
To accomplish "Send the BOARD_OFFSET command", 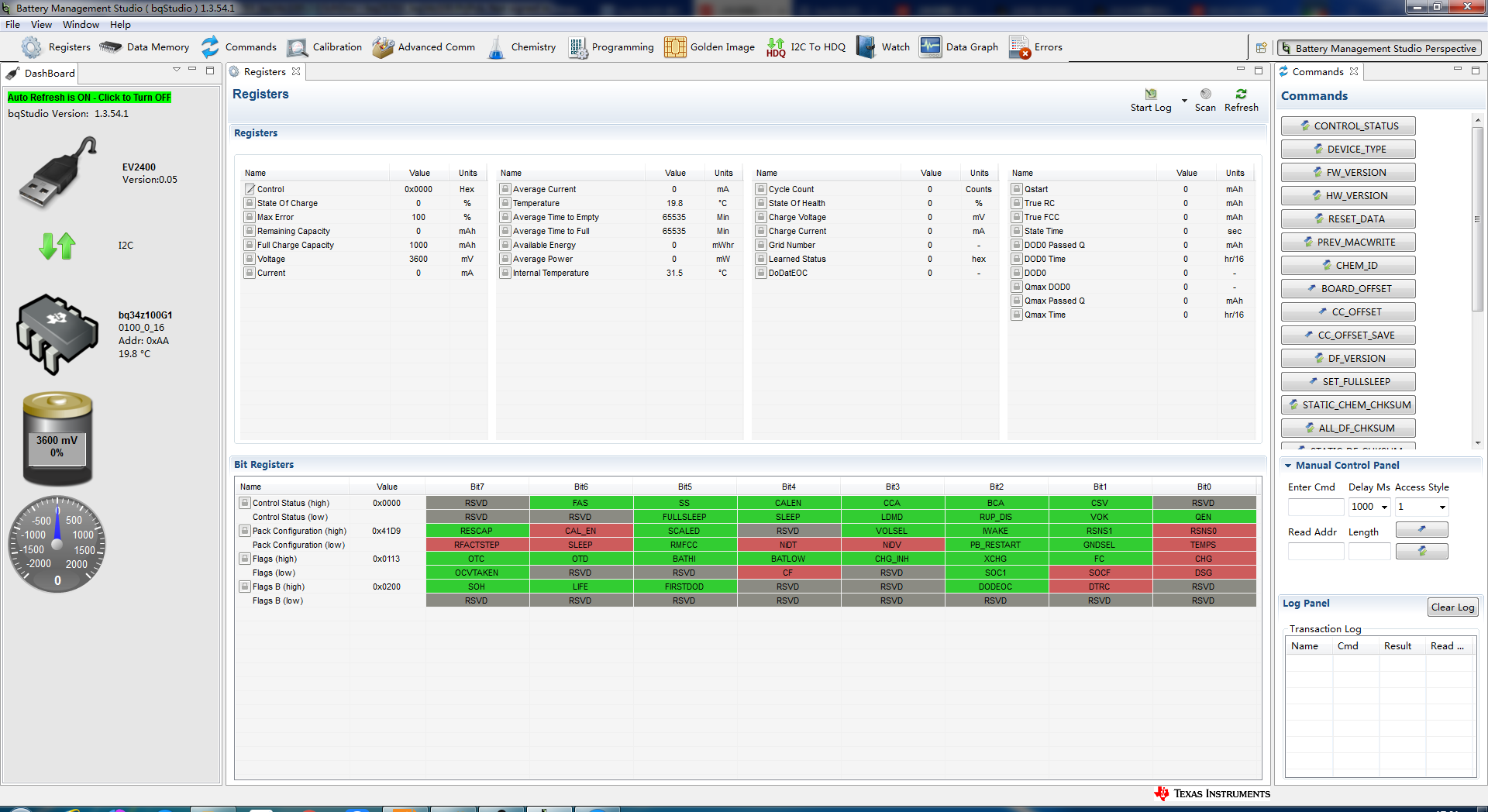I will (1348, 289).
